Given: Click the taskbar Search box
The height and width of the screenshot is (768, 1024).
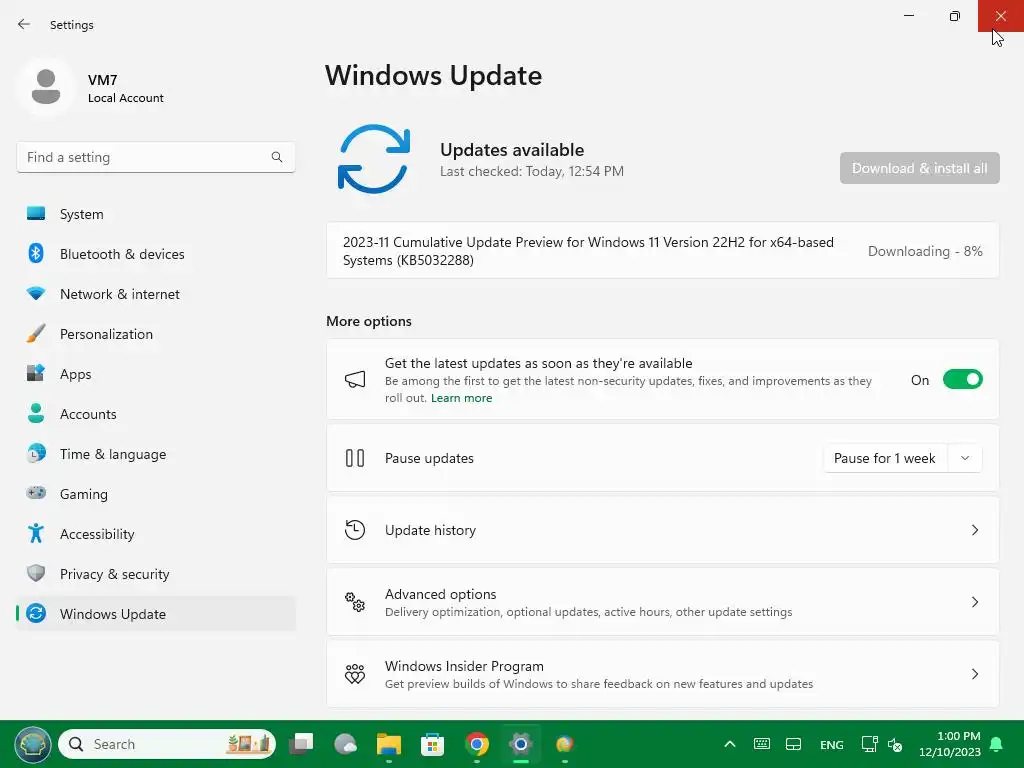Looking at the screenshot, I should click(x=167, y=744).
